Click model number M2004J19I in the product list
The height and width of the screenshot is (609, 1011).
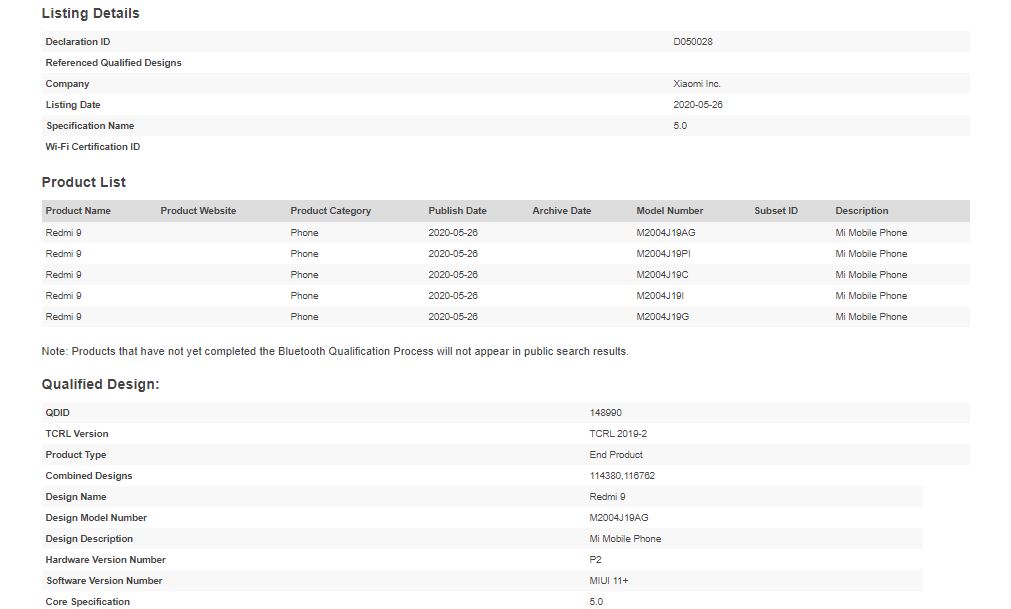coord(661,296)
